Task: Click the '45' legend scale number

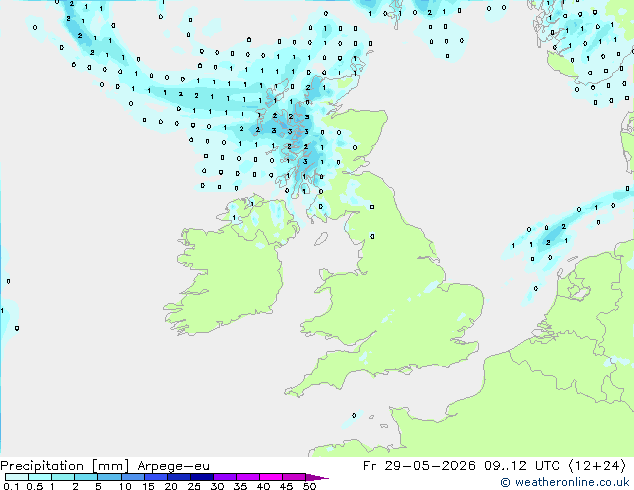Action: (x=286, y=486)
